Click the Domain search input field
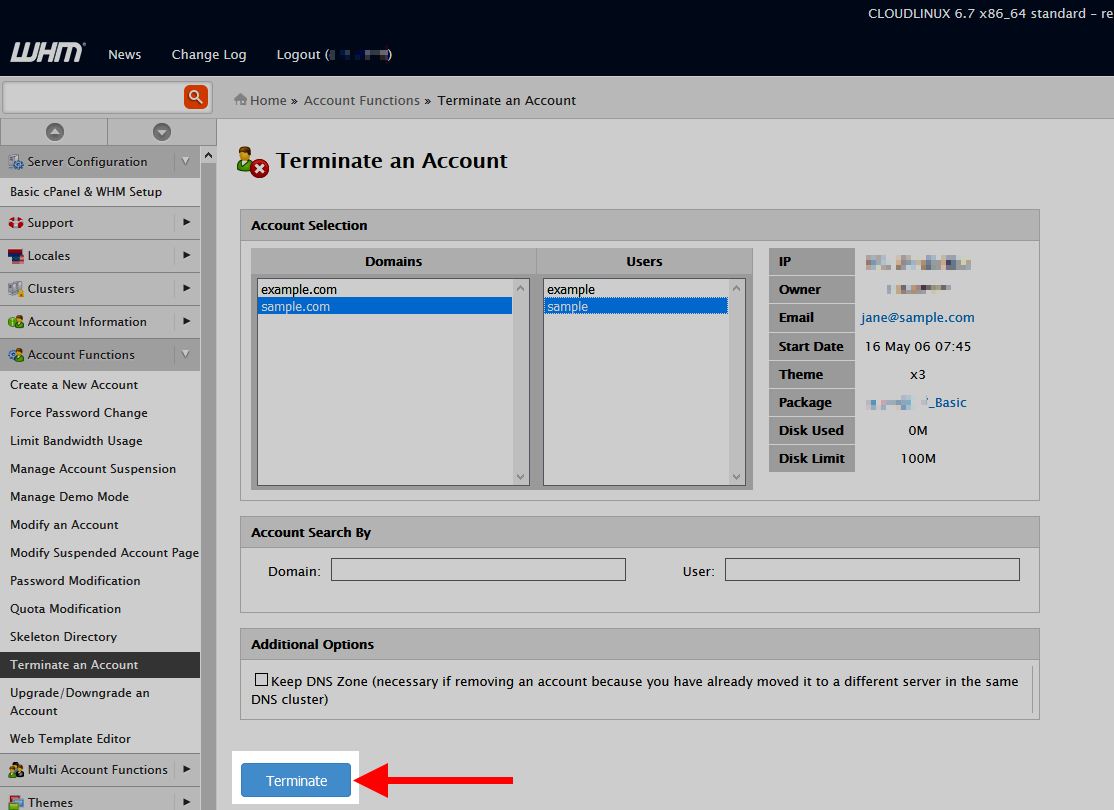Viewport: 1114px width, 810px height. coord(478,570)
